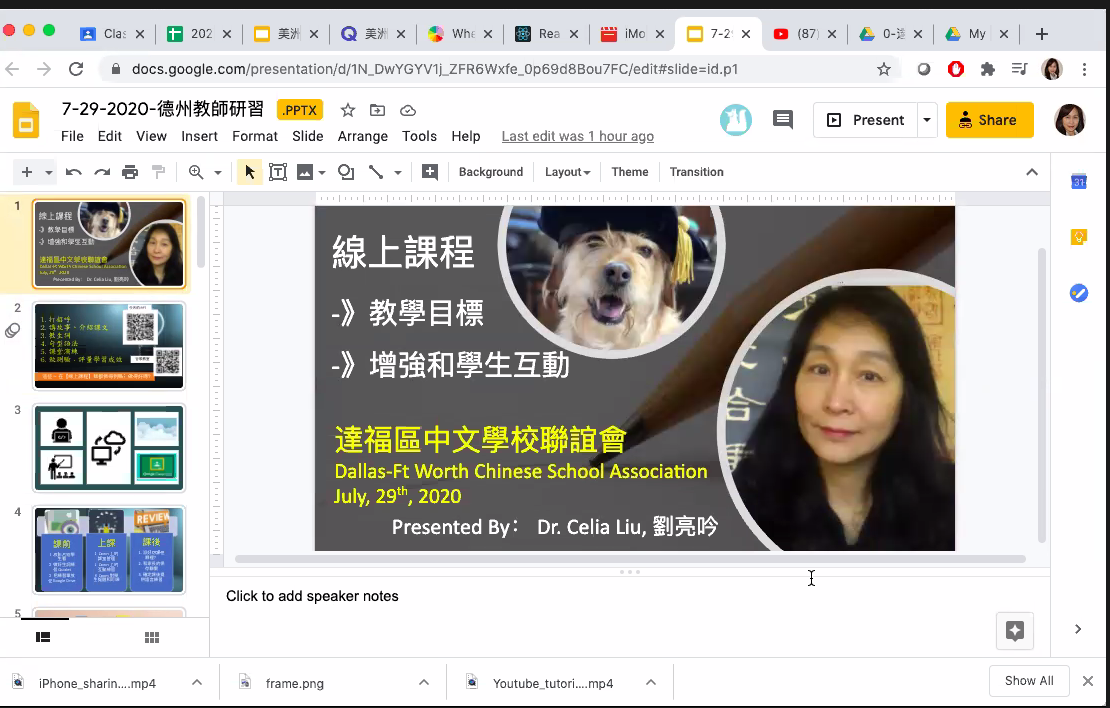This screenshot has height=708, width=1110.
Task: Open the Insert menu
Action: click(x=199, y=136)
